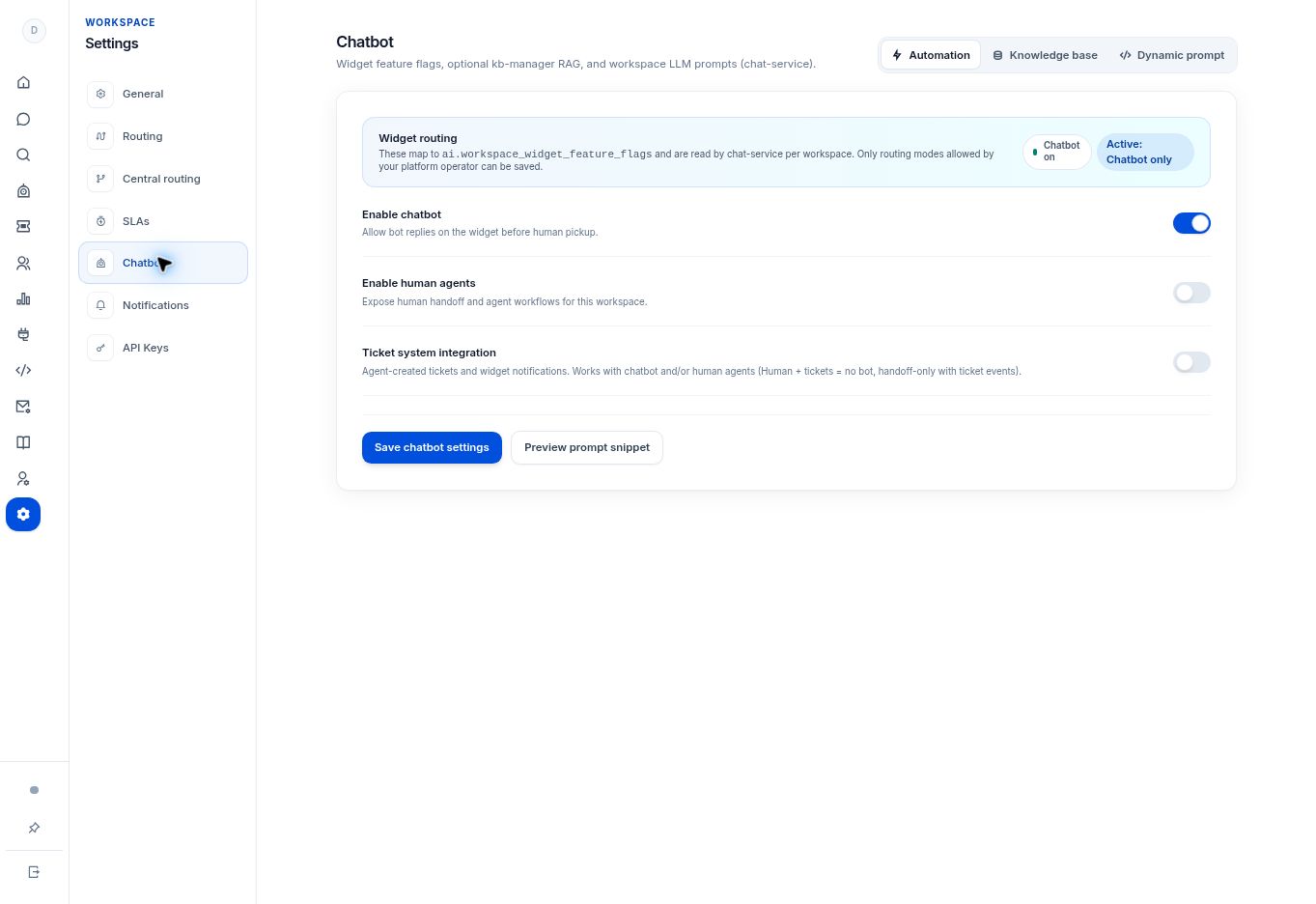Open the ticket icon in left rail
Viewport: 1316px width, 904px height.
pyautogui.click(x=23, y=226)
